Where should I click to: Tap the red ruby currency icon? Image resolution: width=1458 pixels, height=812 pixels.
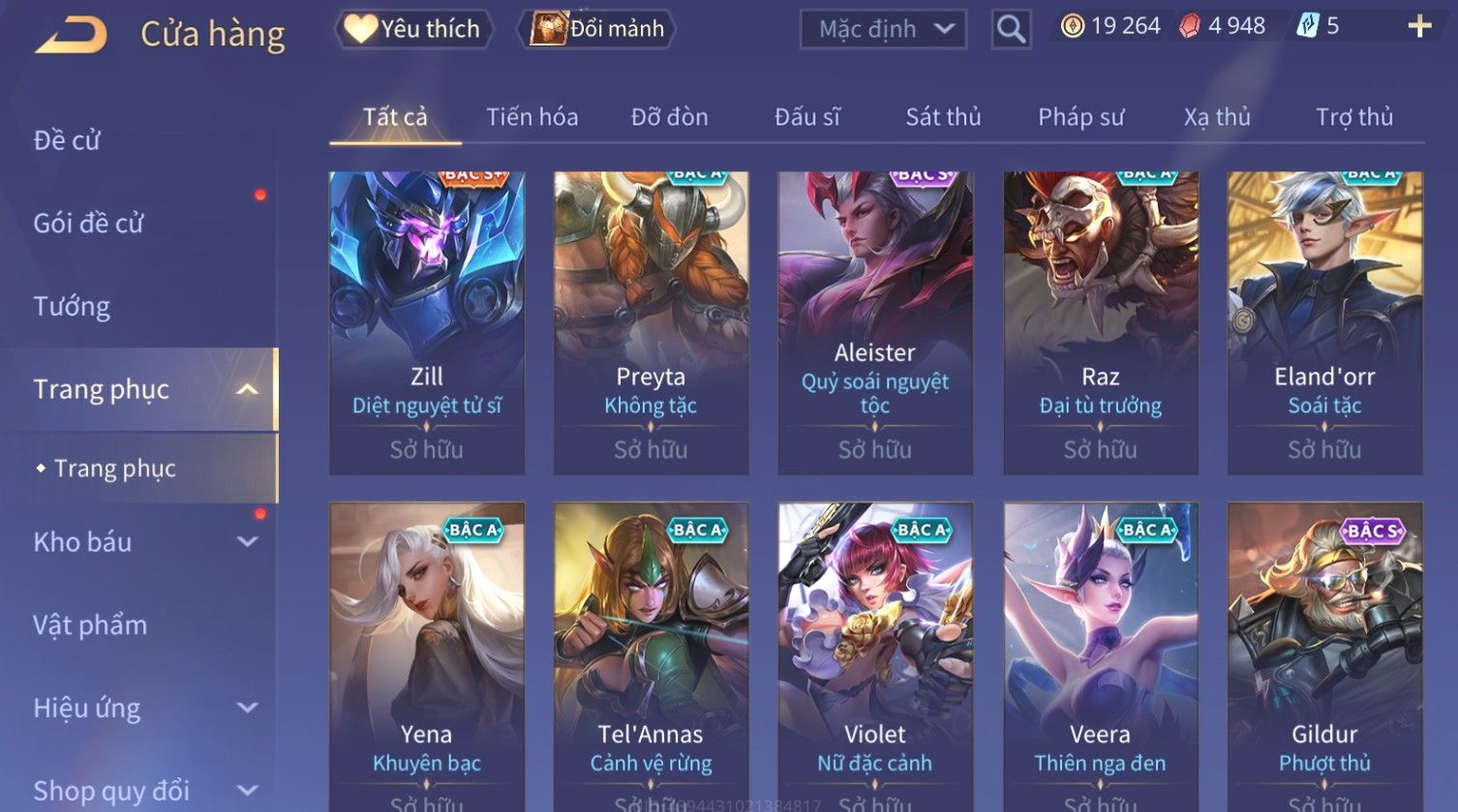click(x=1189, y=26)
